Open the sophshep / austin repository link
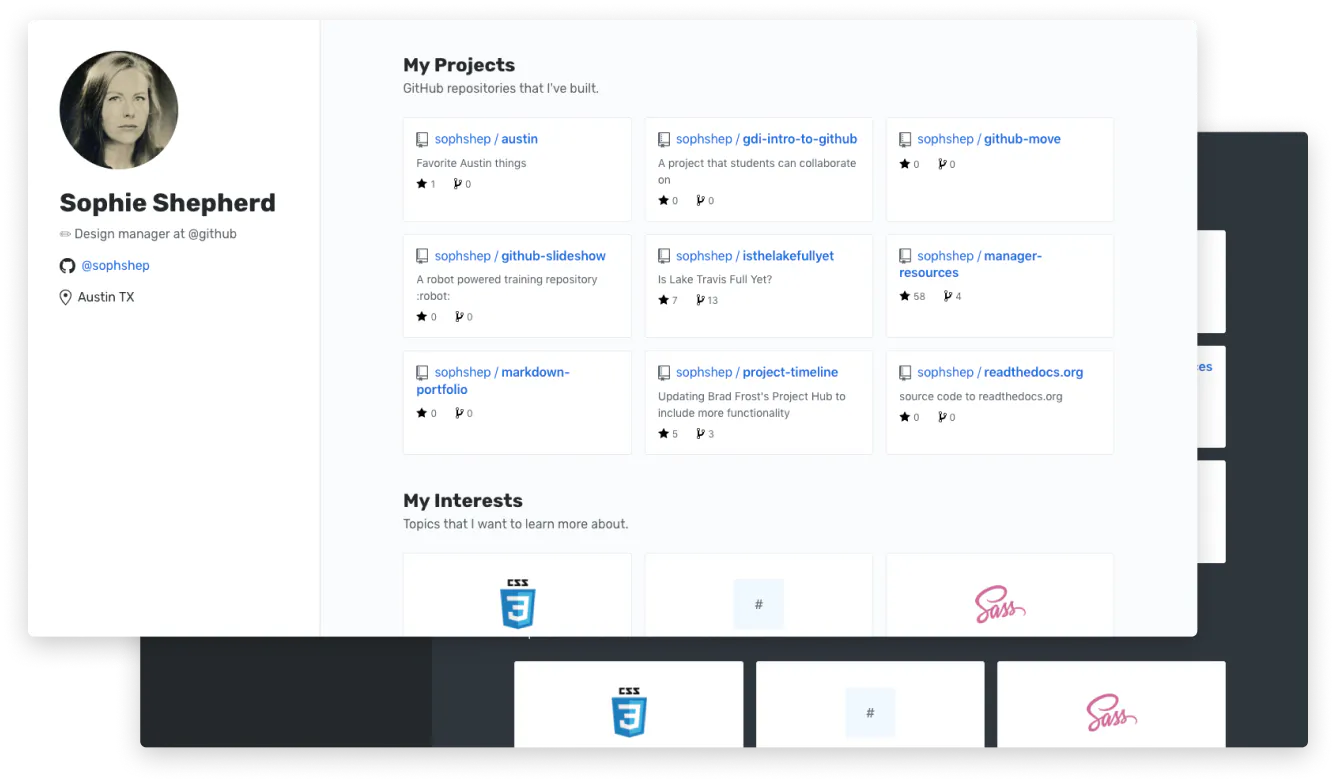Screen dimensions: 1336x784 point(486,139)
